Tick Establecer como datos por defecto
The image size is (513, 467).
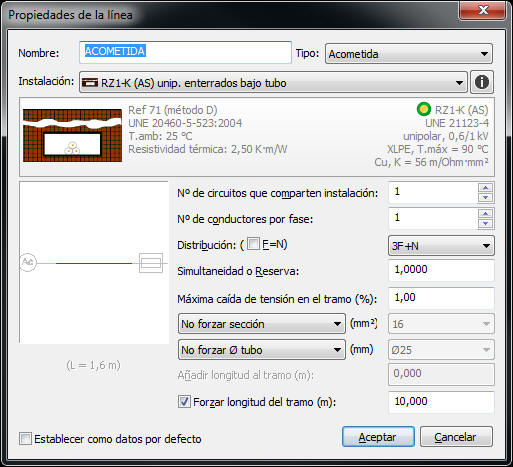point(26,439)
